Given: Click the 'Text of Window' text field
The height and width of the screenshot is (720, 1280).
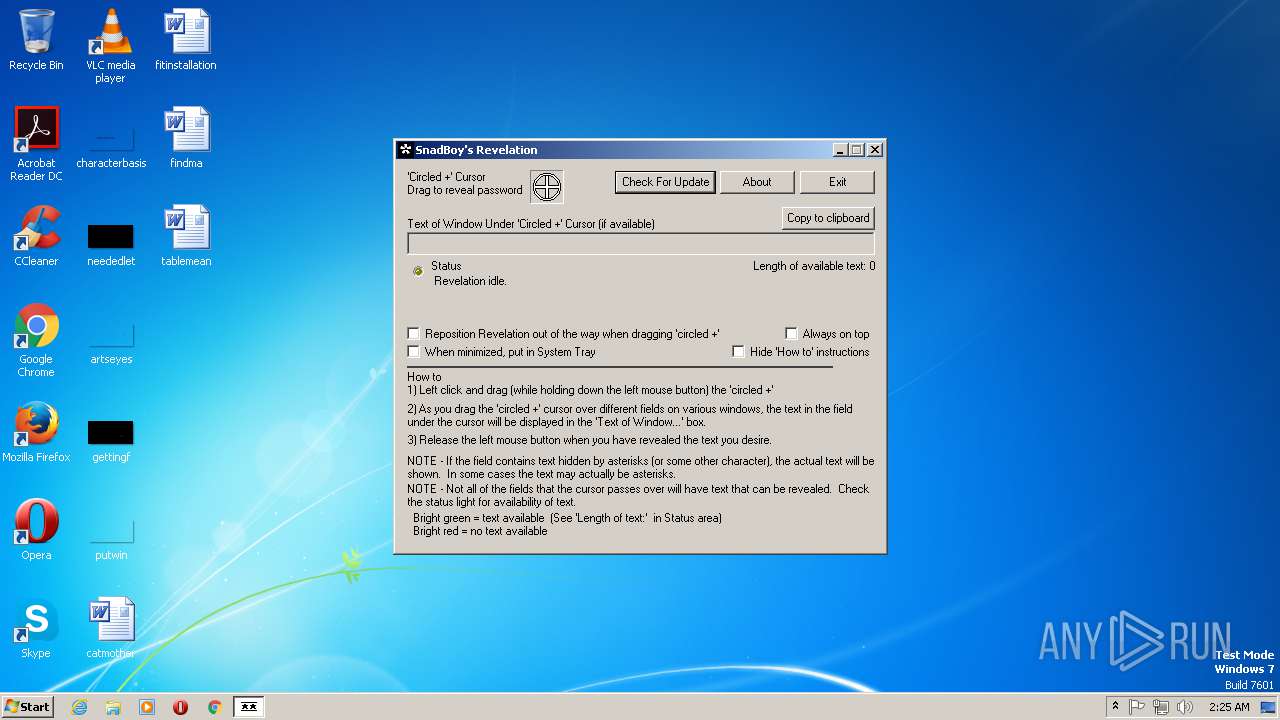Looking at the screenshot, I should (641, 244).
